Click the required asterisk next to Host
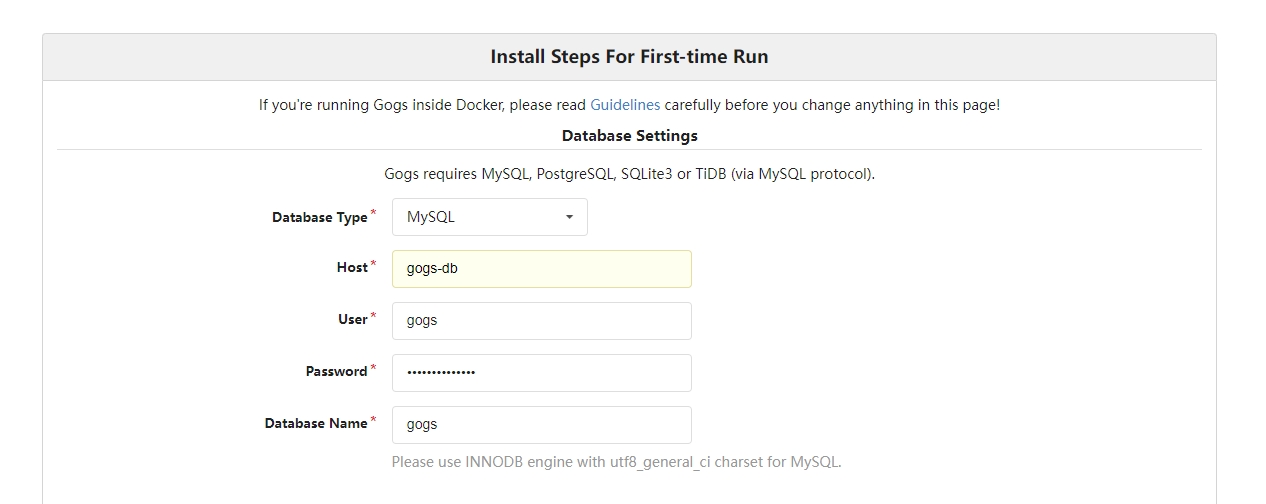 [x=374, y=264]
